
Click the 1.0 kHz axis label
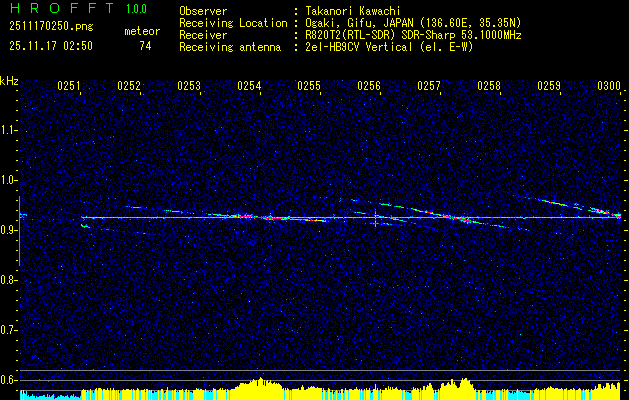pos(8,180)
